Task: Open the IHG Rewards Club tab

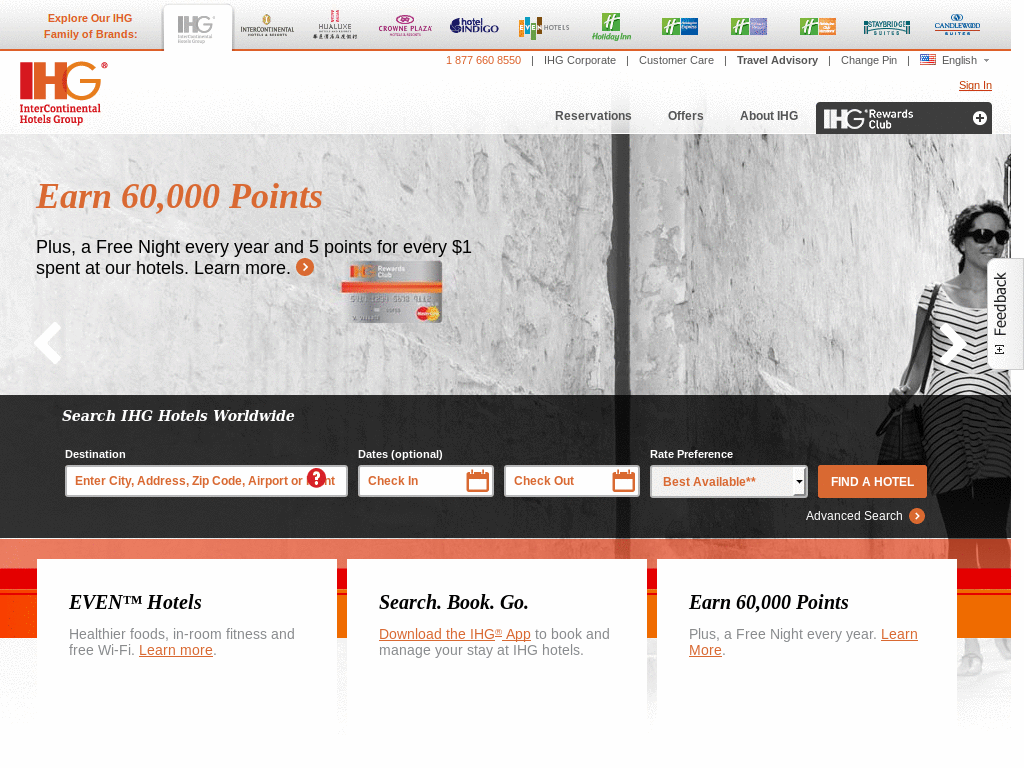Action: pos(903,118)
